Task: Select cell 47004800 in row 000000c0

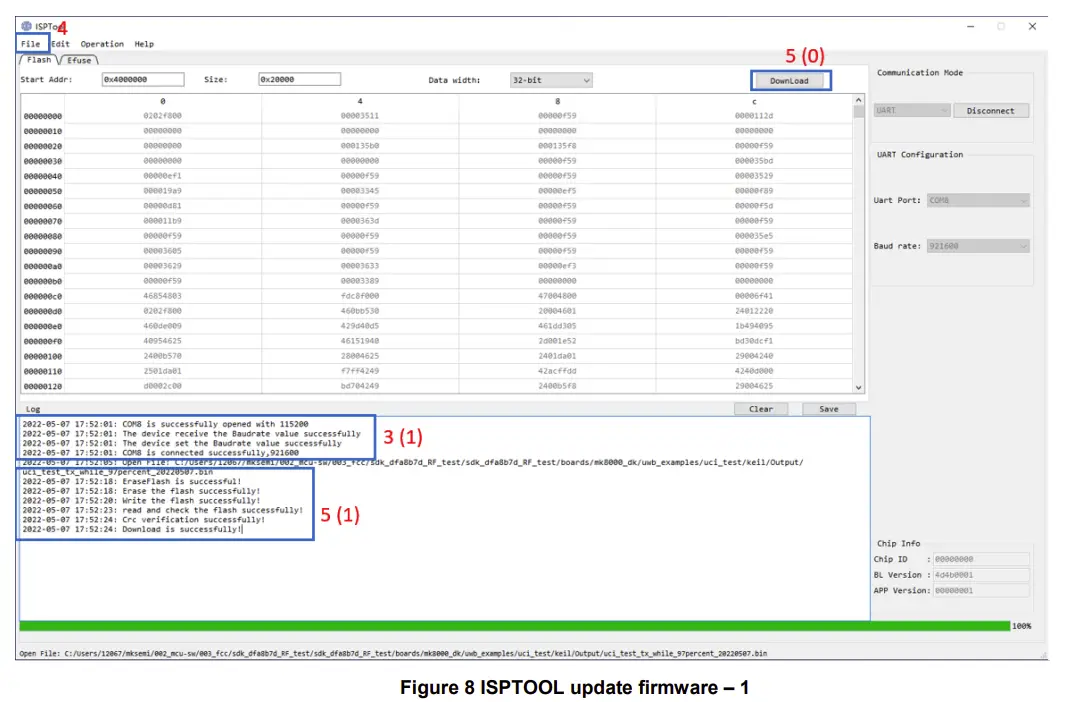Action: click(x=557, y=296)
